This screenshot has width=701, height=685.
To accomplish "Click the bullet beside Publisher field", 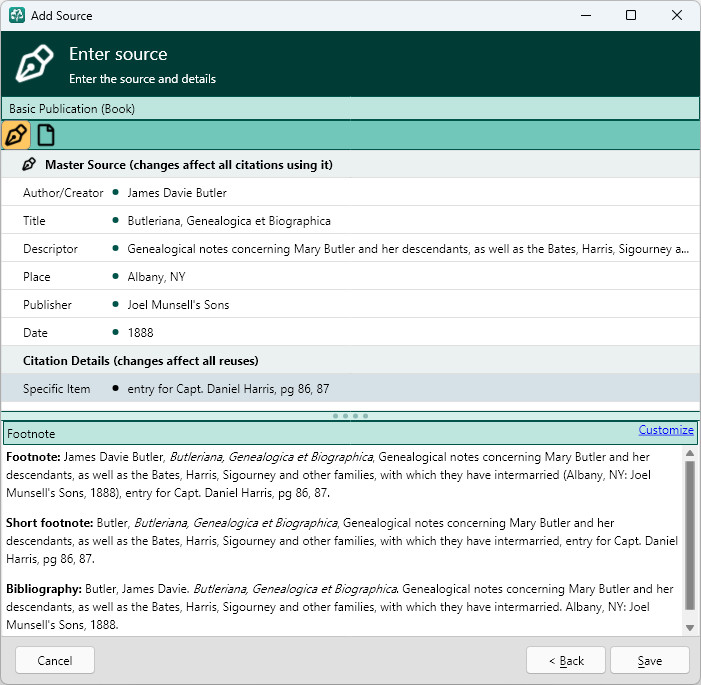I will 116,304.
